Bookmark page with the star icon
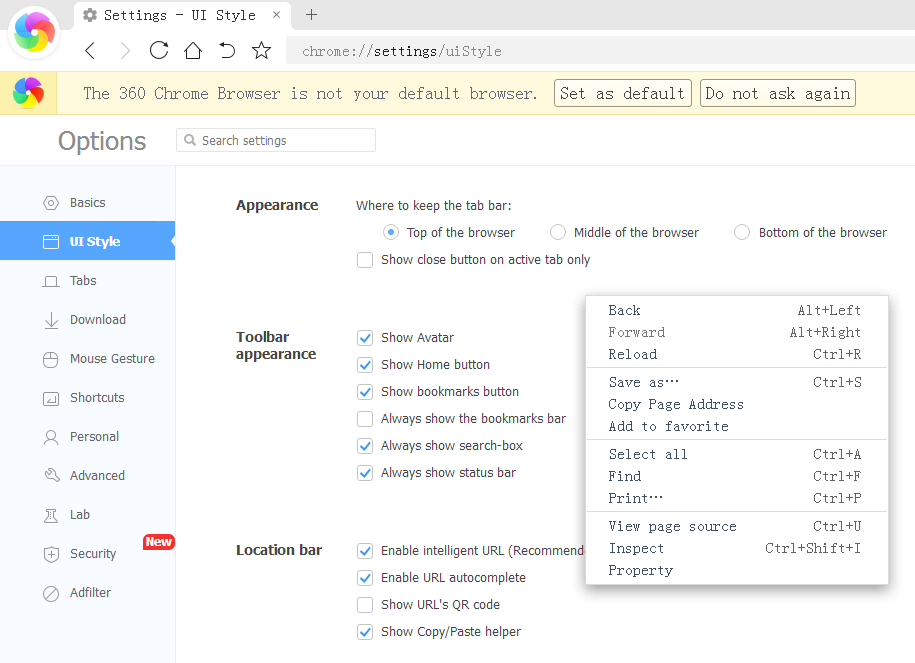Screen dimensions: 915x663 point(261,51)
